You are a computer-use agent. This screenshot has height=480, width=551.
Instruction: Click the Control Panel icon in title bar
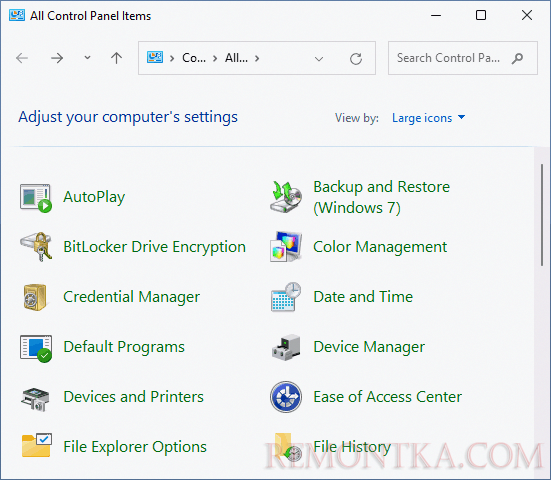tap(17, 15)
